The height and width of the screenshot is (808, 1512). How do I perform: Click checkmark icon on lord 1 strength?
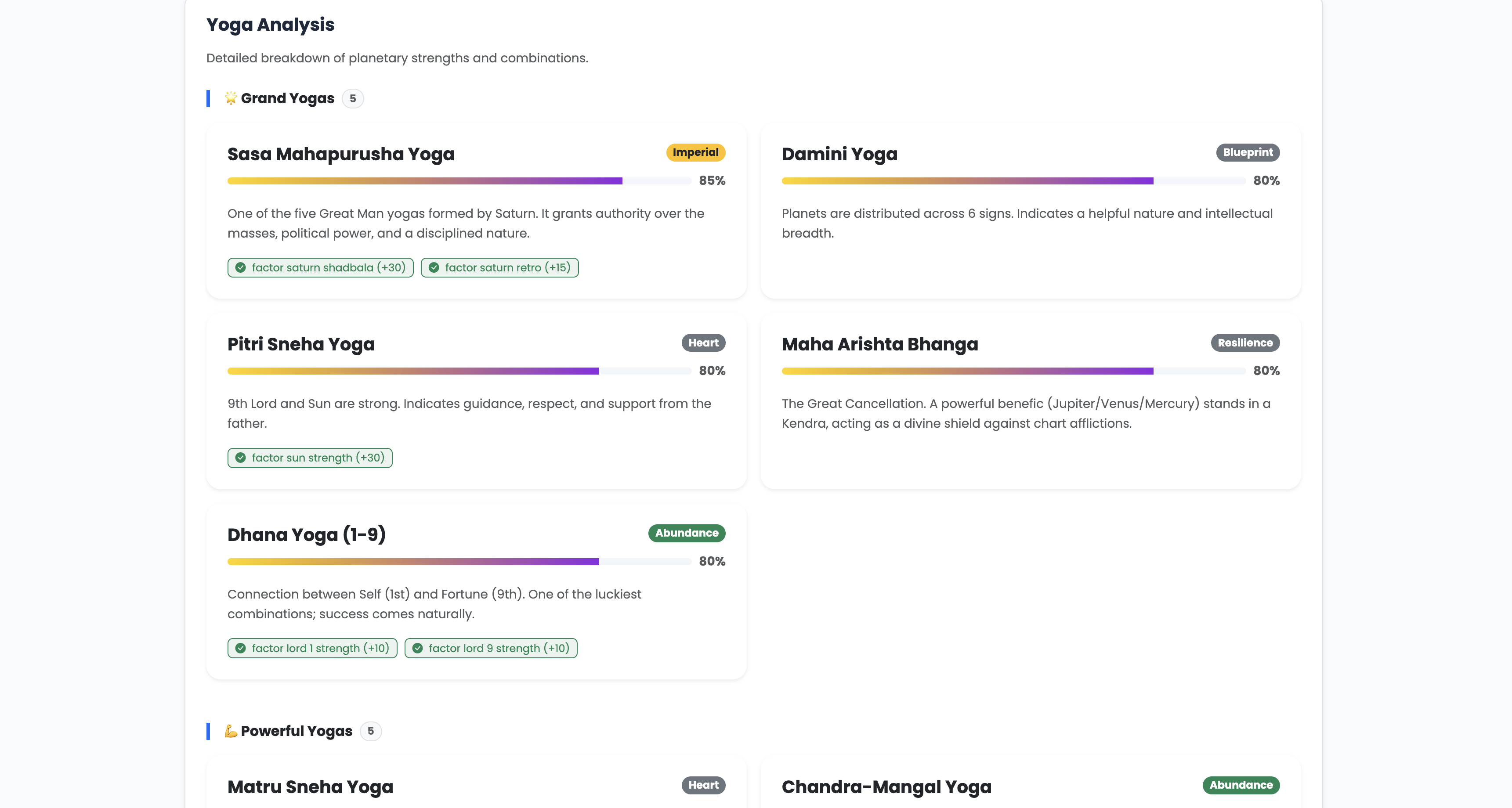[x=241, y=649]
